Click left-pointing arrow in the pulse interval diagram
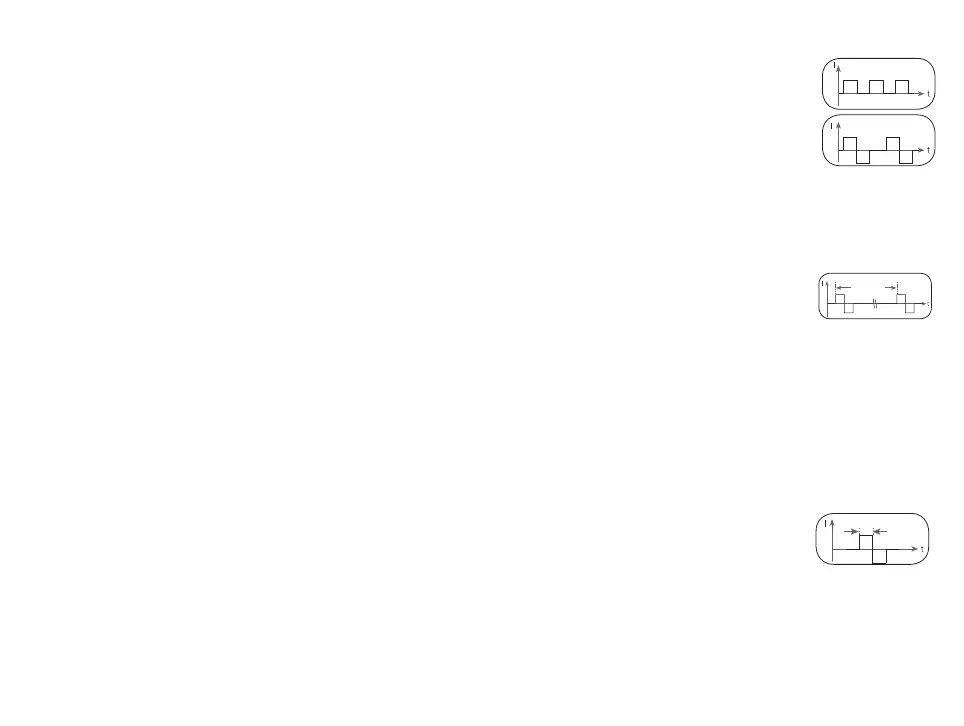This screenshot has width=964, height=726. click(844, 288)
